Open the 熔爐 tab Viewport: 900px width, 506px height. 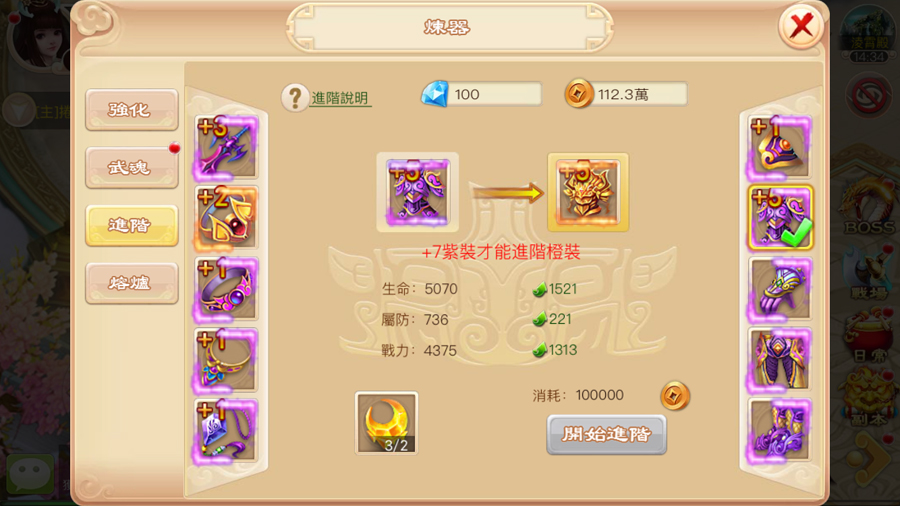coord(131,283)
